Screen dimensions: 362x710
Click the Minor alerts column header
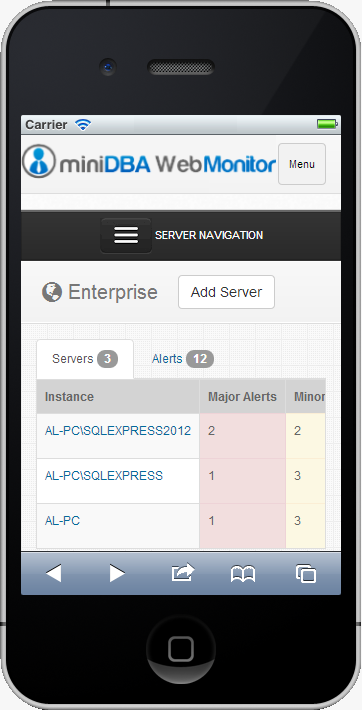[306, 397]
